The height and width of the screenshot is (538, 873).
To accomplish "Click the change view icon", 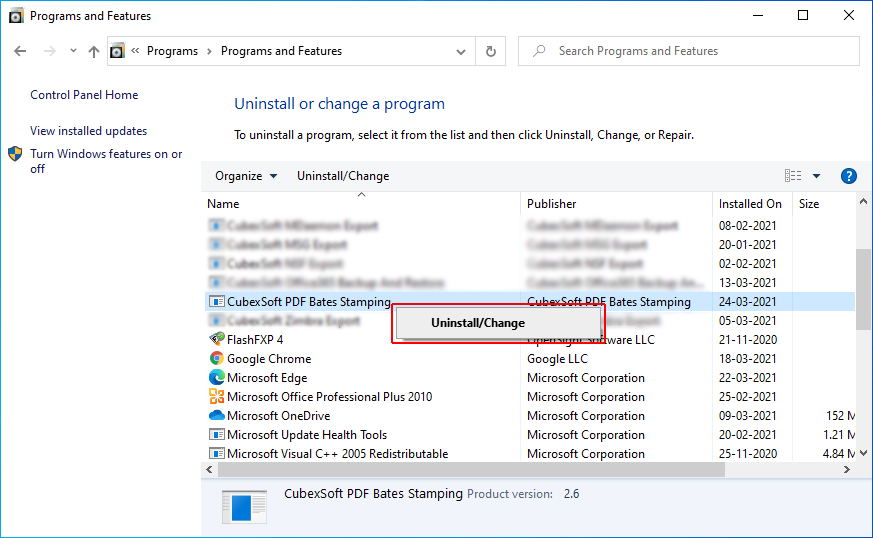I will coord(794,176).
